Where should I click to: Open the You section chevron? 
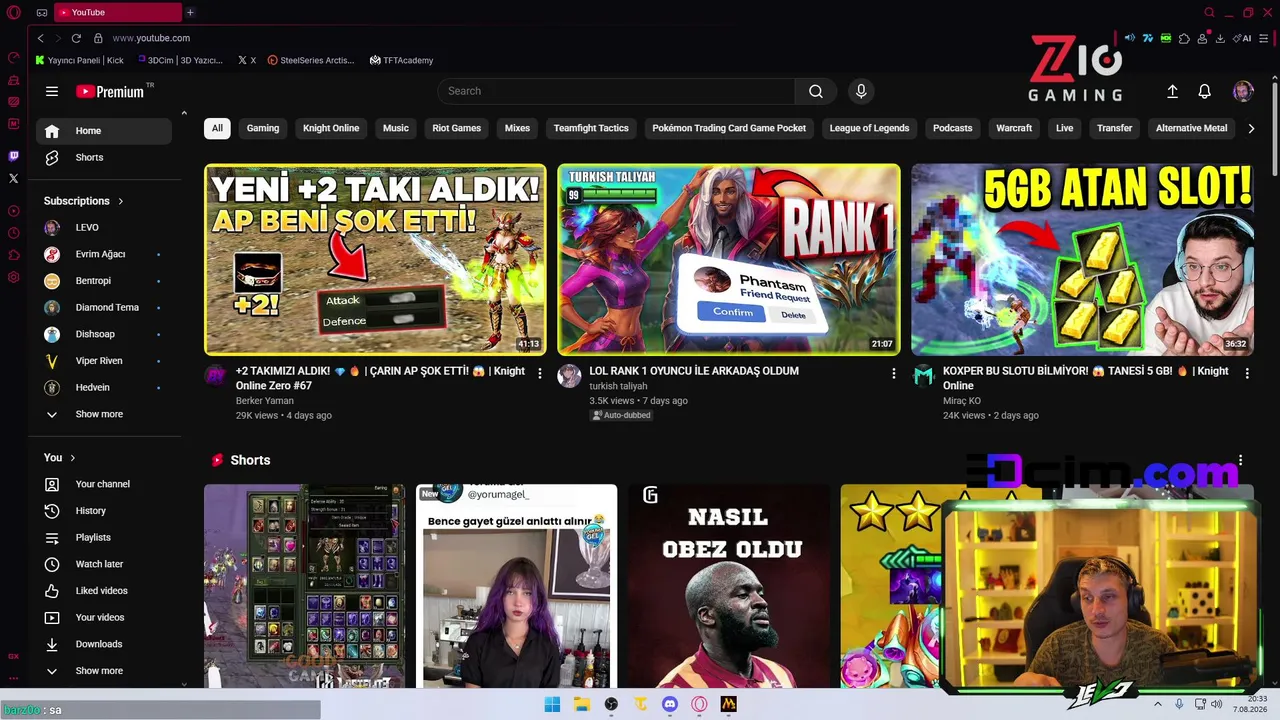coord(72,458)
